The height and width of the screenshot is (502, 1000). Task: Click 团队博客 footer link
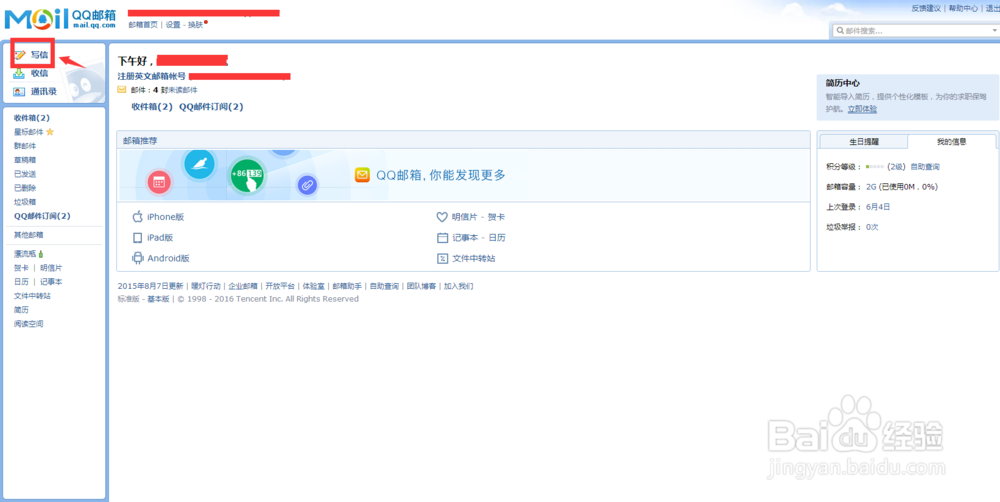[422, 286]
